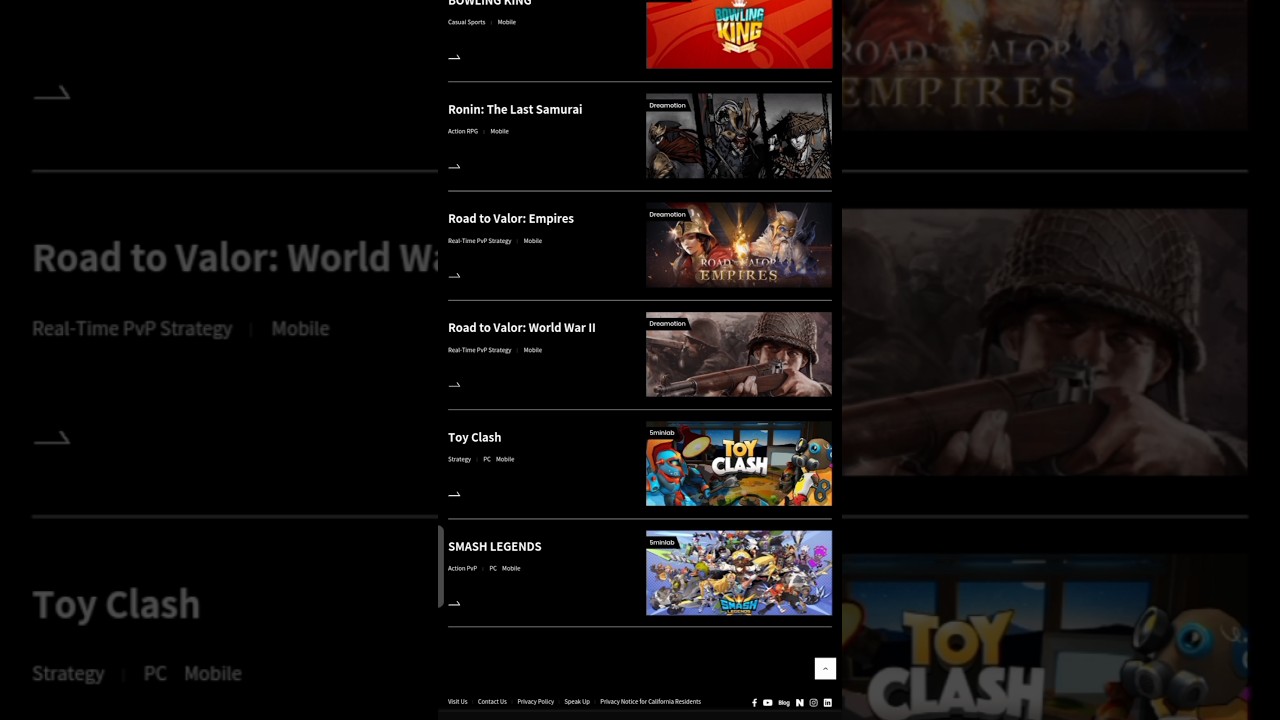Open the Road to Valor: Empires title
The width and height of the screenshot is (1280, 720).
(x=511, y=218)
